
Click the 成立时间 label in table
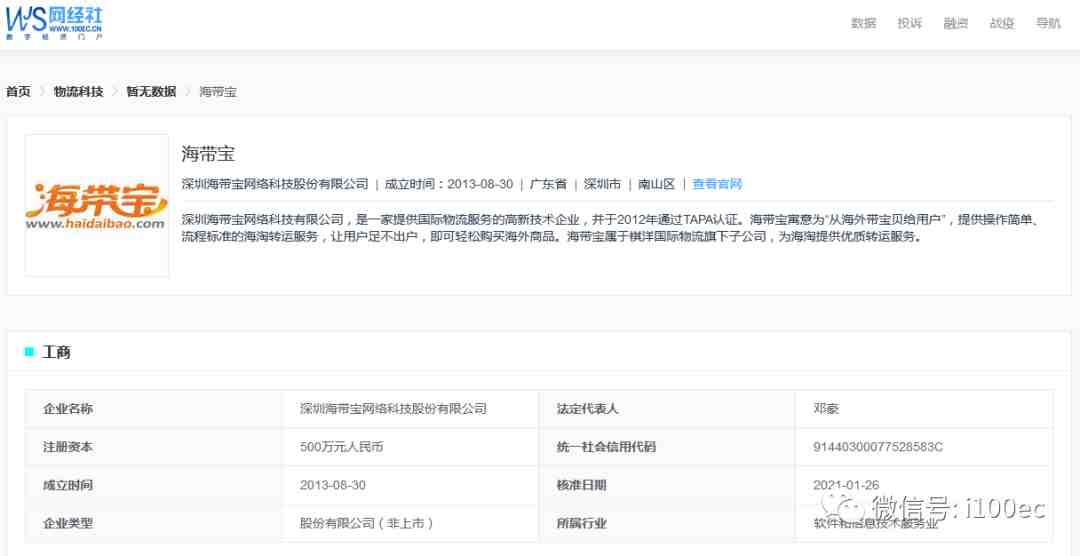68,485
